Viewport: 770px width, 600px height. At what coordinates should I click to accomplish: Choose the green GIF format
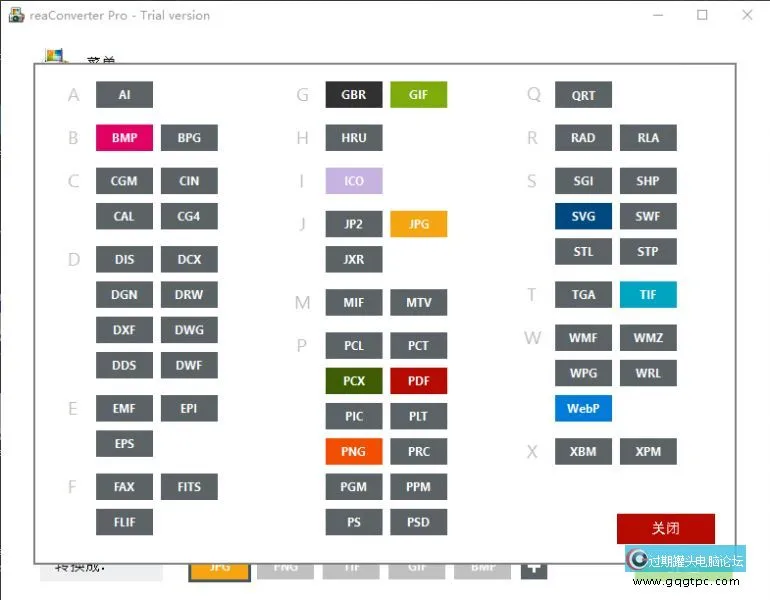tap(418, 95)
